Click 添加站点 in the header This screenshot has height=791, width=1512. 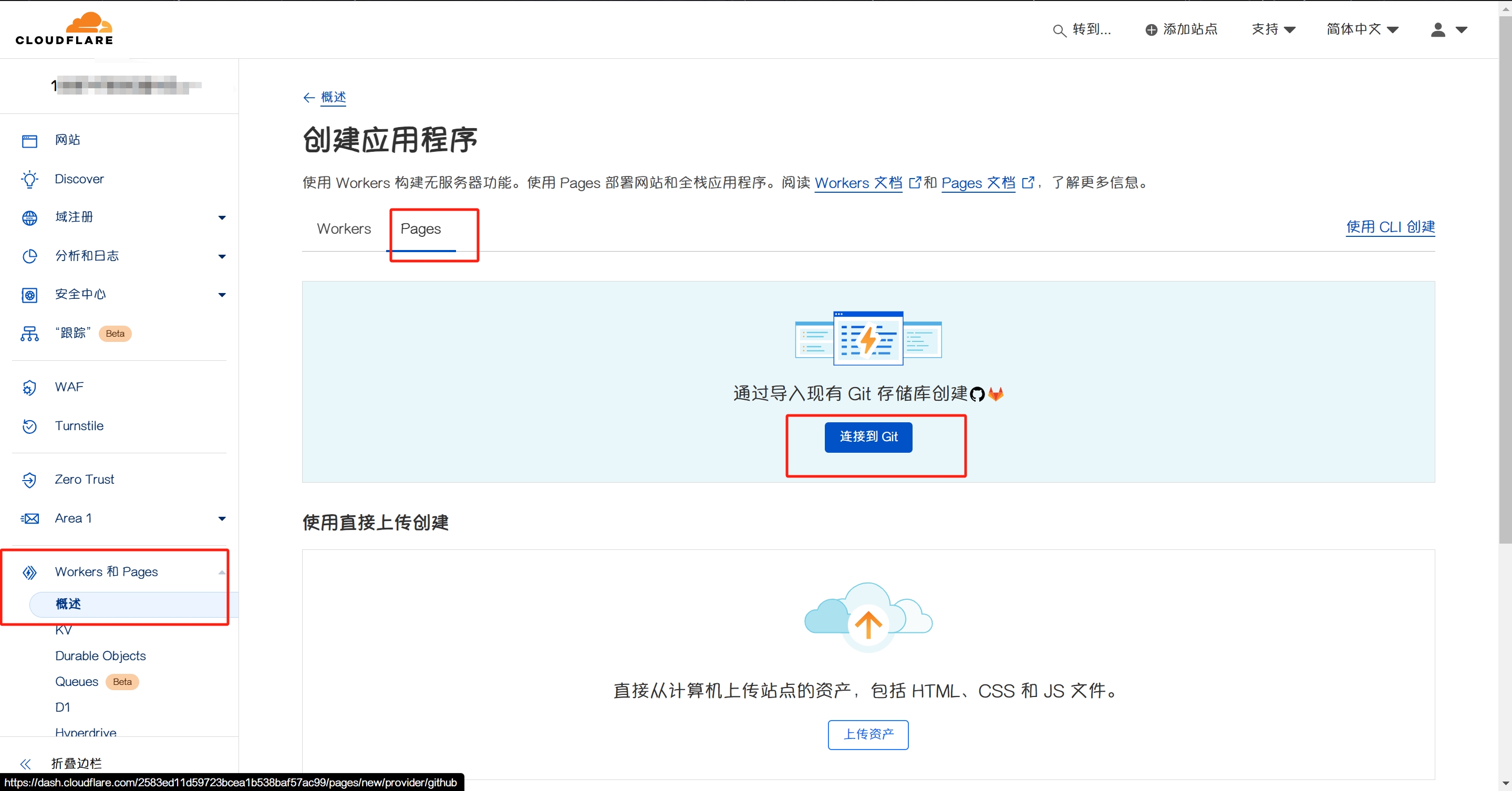click(1182, 29)
